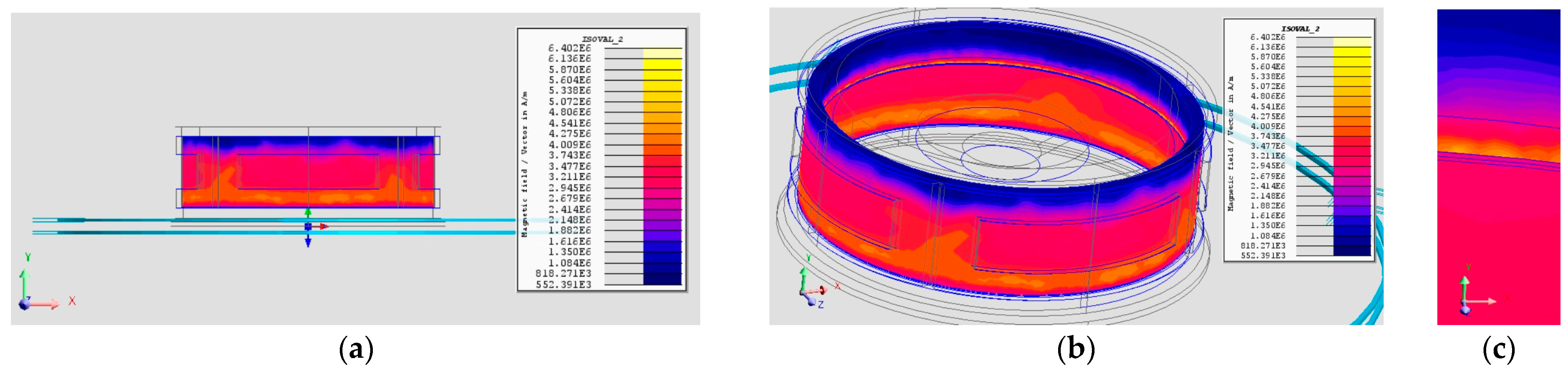Viewport: 1568px width, 372px height.
Task: Click the vertical 'Magnetic field / Vector in A/m' label in panel (b)
Action: (1231, 144)
